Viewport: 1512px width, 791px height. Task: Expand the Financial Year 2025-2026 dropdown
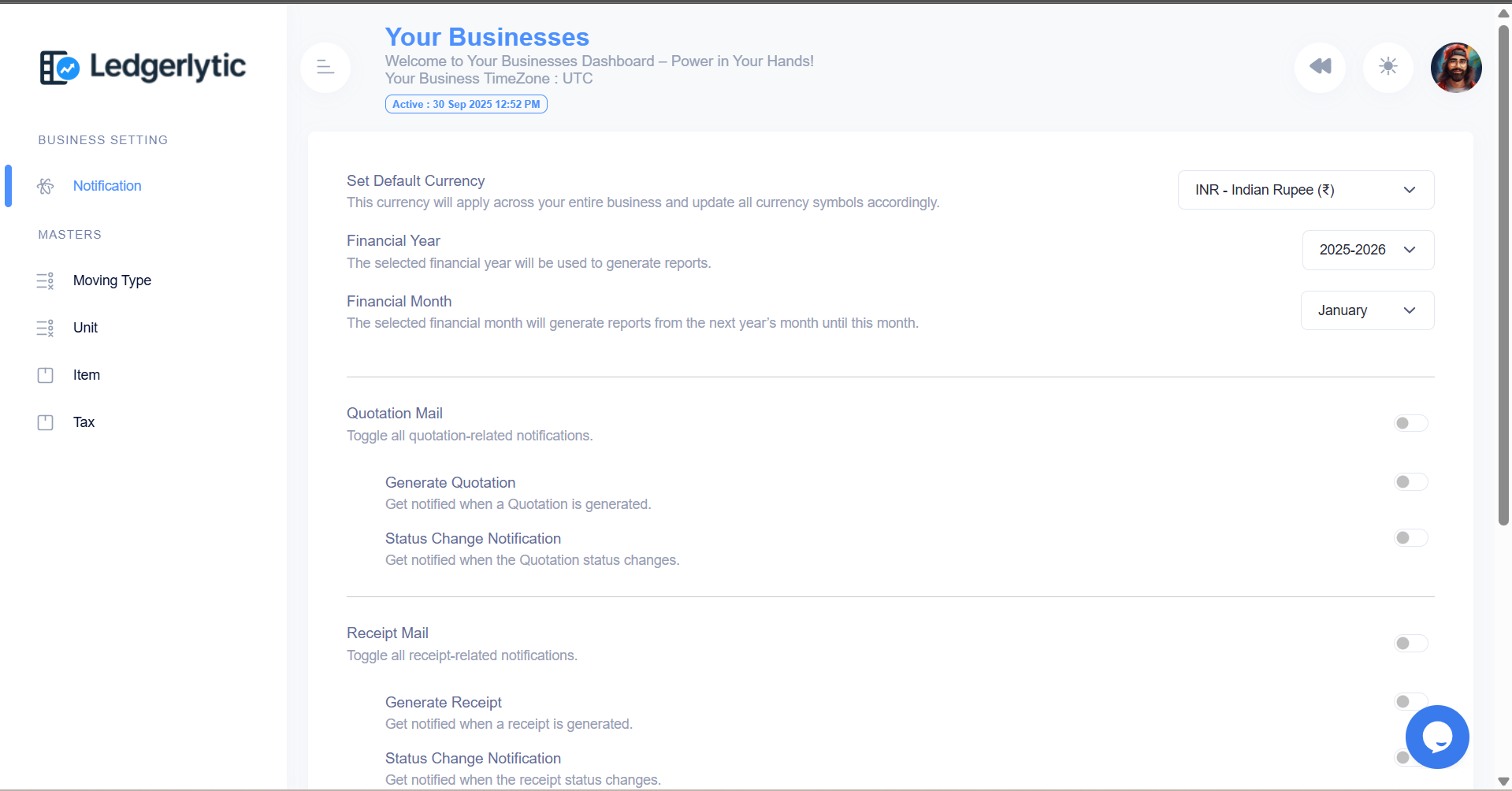(x=1367, y=250)
